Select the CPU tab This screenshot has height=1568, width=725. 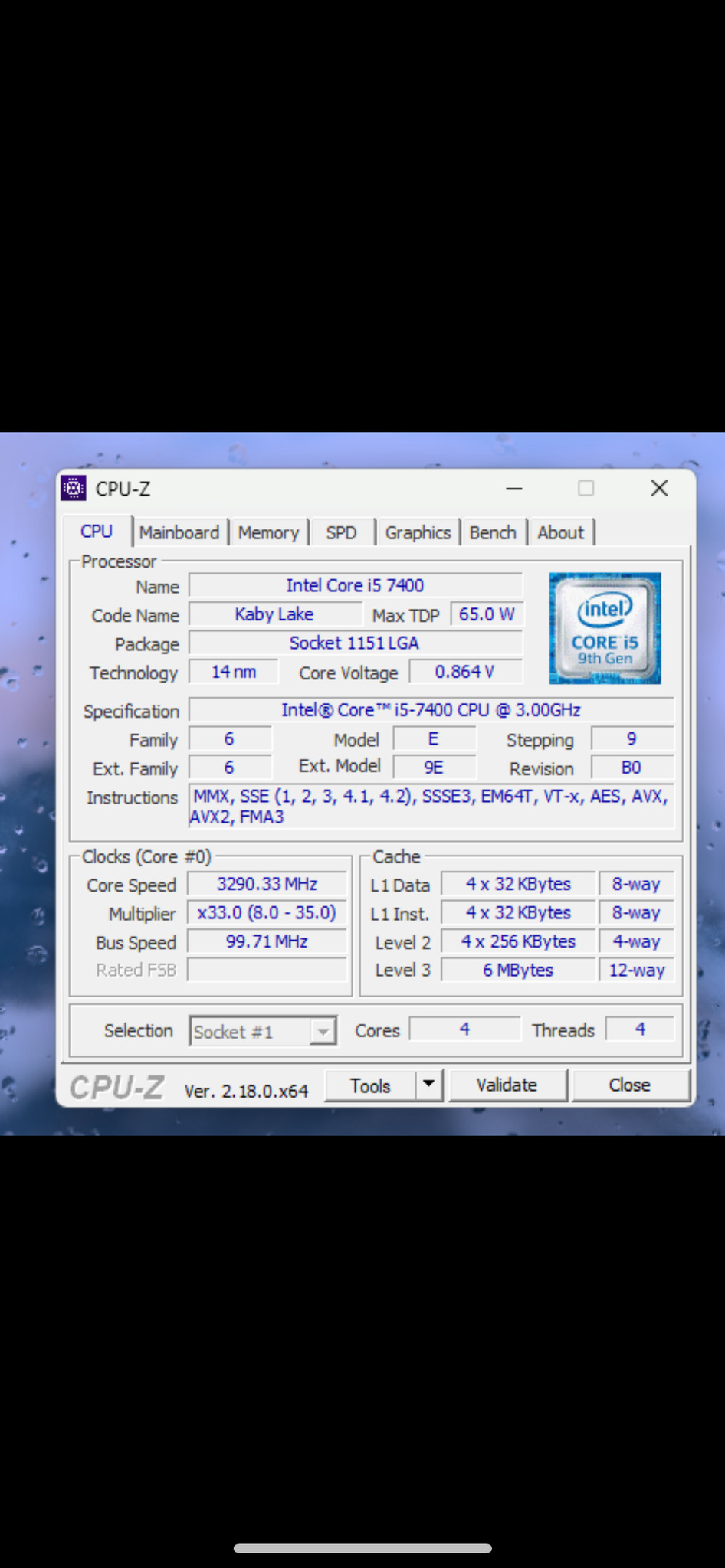(x=97, y=531)
